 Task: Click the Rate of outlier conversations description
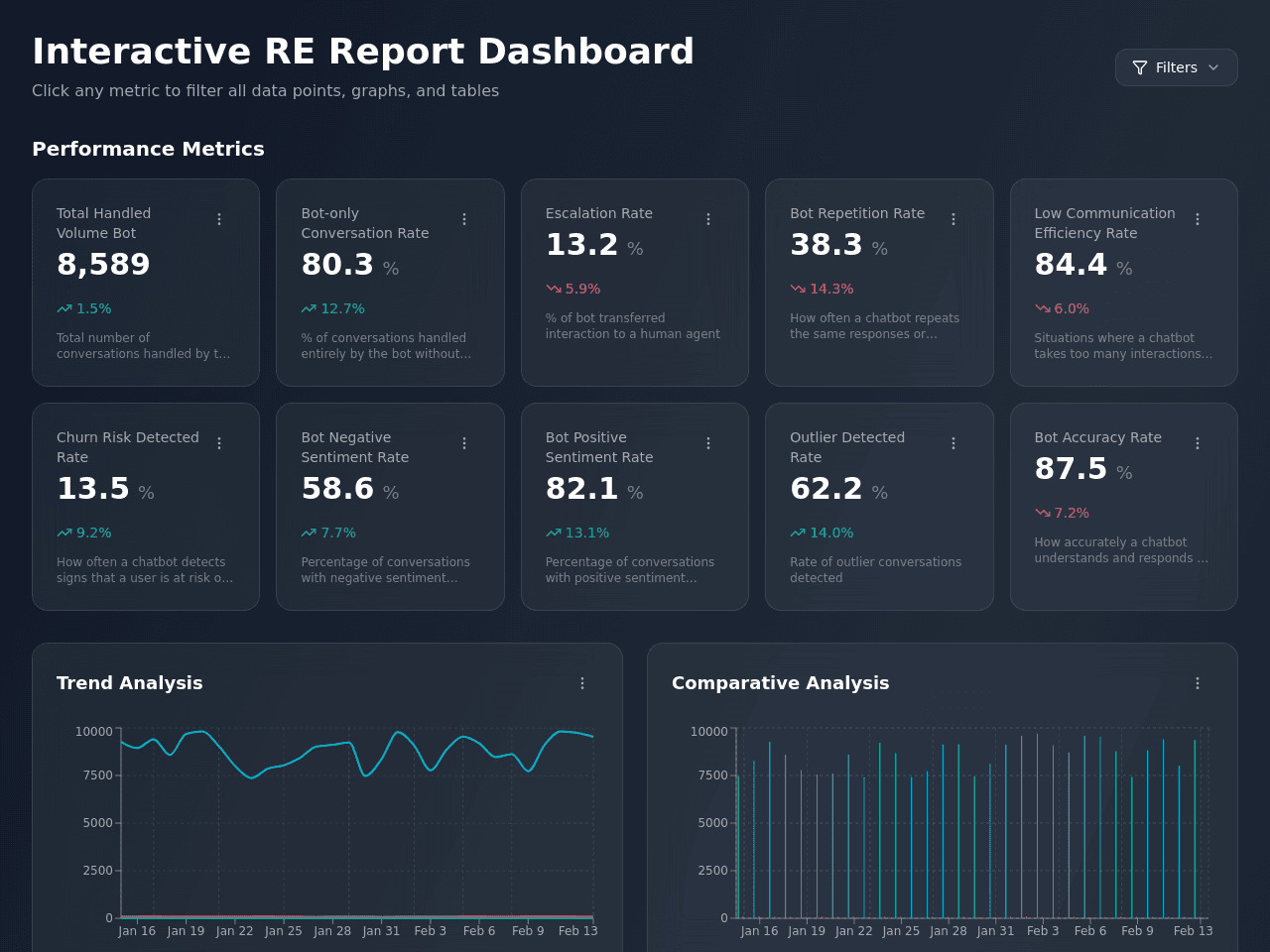tap(875, 570)
